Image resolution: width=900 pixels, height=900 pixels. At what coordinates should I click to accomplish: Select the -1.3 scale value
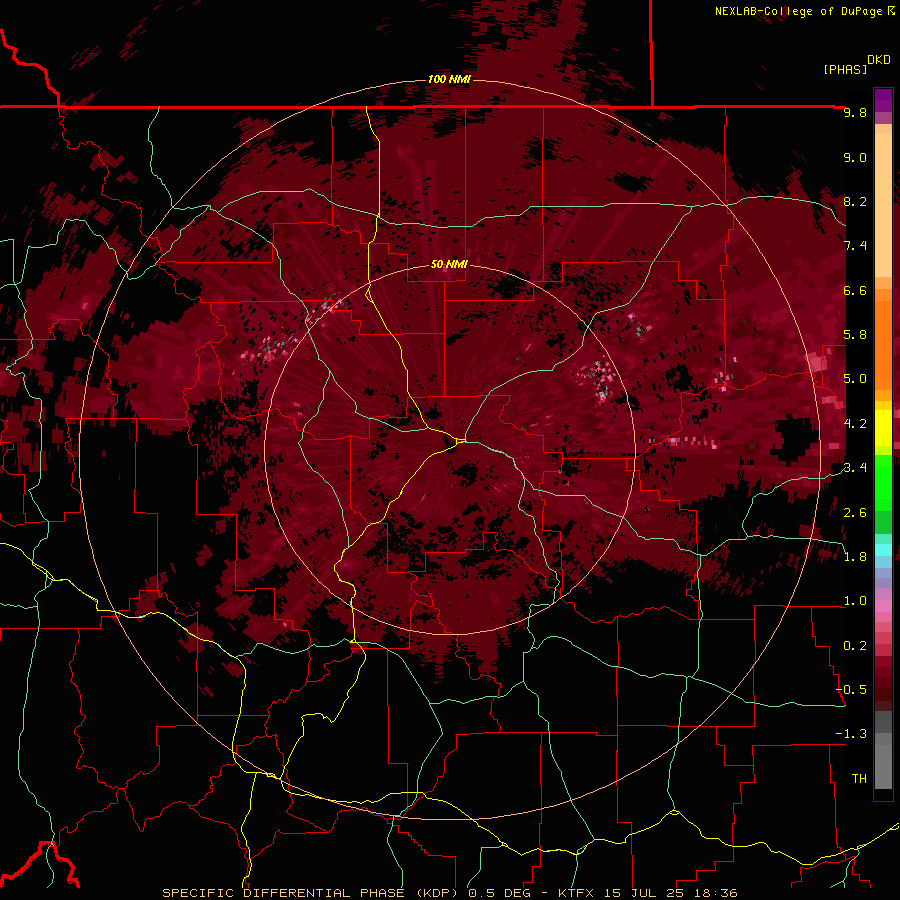[851, 734]
